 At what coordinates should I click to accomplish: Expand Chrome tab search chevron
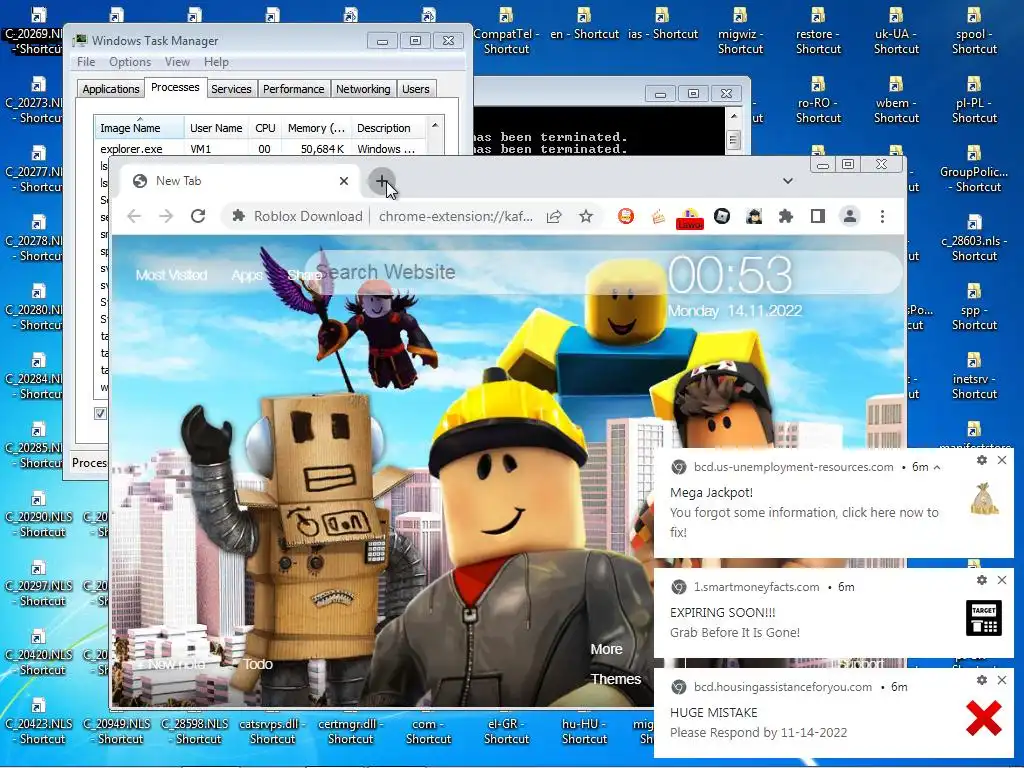click(x=788, y=181)
